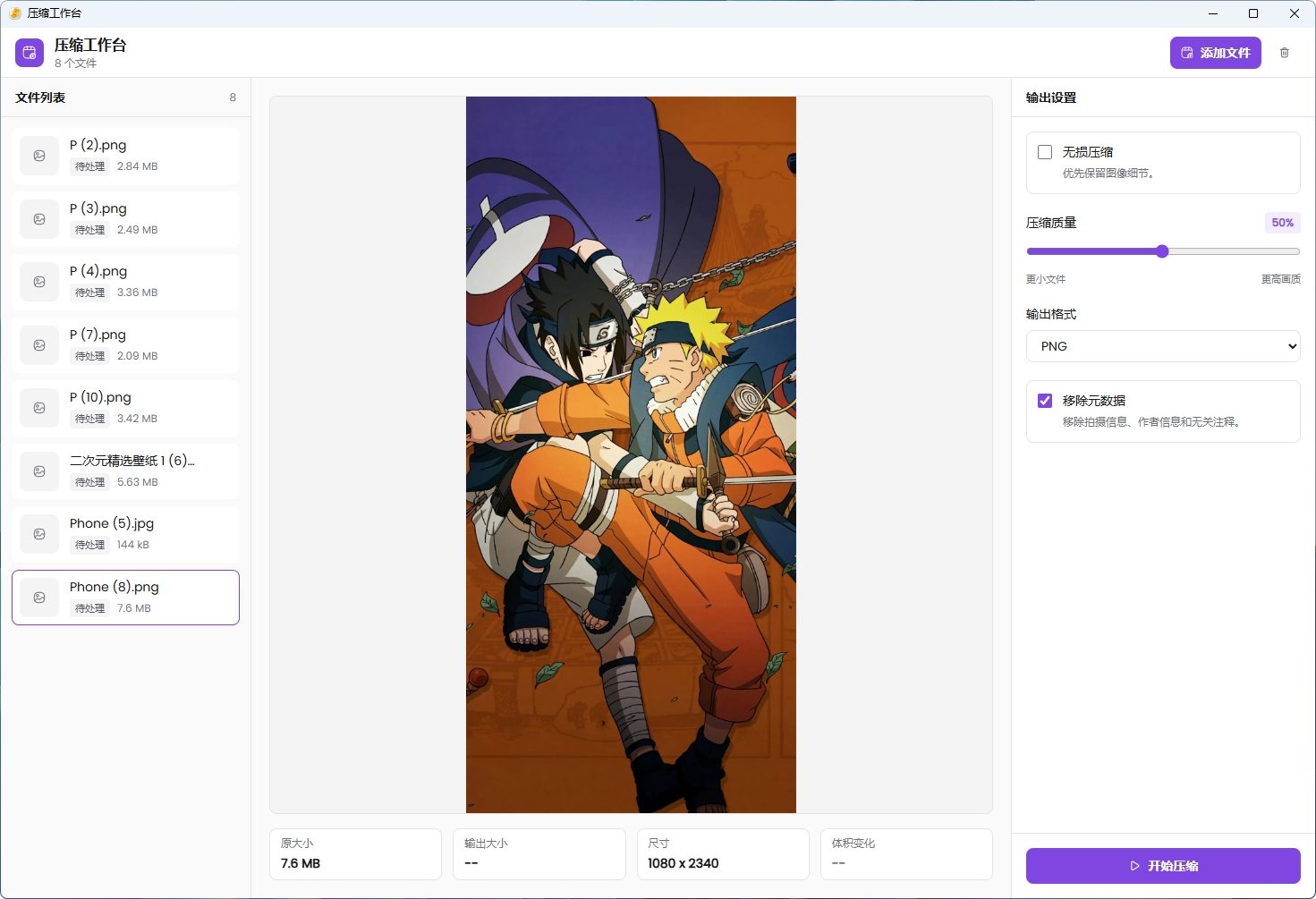
Task: Click the image icon beside P (10).png
Action: point(39,408)
